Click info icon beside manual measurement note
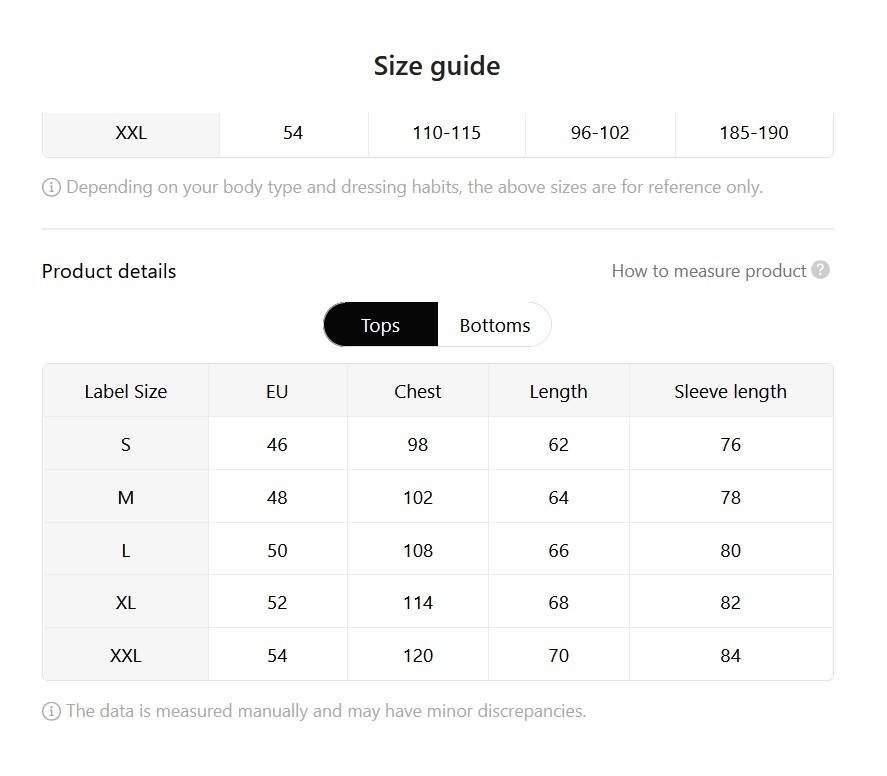 coord(51,711)
